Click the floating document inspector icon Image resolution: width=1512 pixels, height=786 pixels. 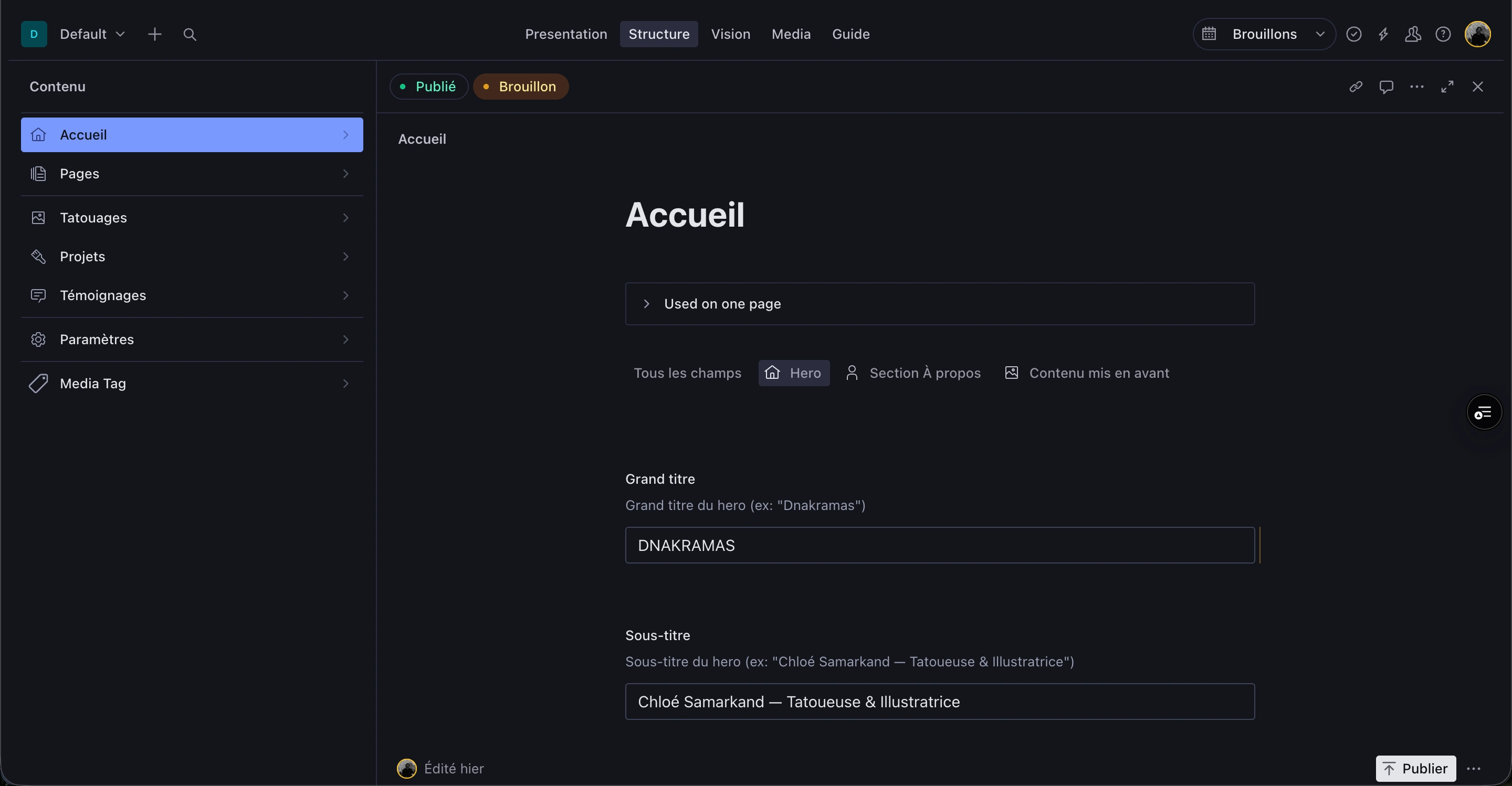[x=1484, y=412]
